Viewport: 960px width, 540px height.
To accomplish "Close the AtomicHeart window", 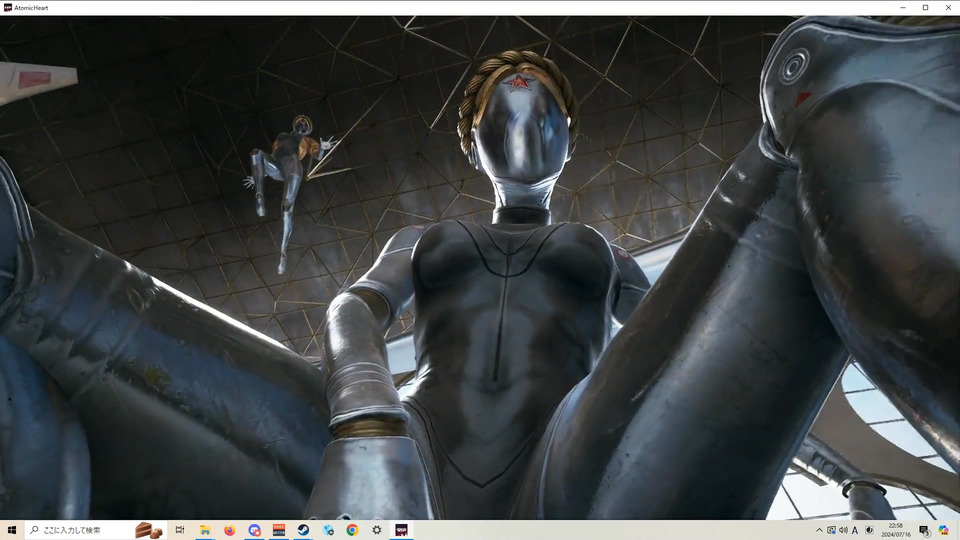I will pyautogui.click(x=948, y=7).
